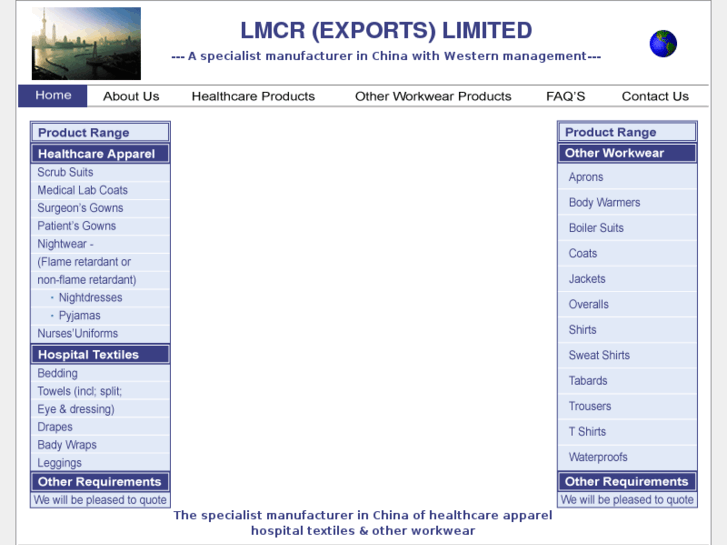Click the Hospital Textiles heading
Screen dimensions: 727x545
coord(100,354)
